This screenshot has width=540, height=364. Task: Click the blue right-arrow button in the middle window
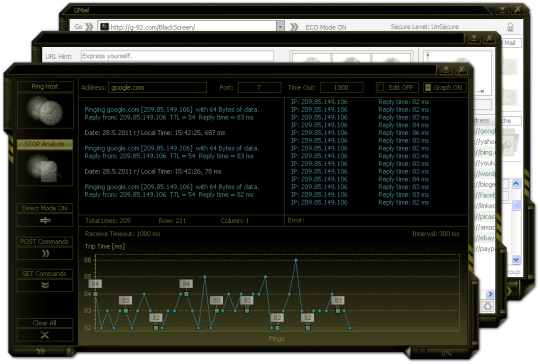click(490, 294)
